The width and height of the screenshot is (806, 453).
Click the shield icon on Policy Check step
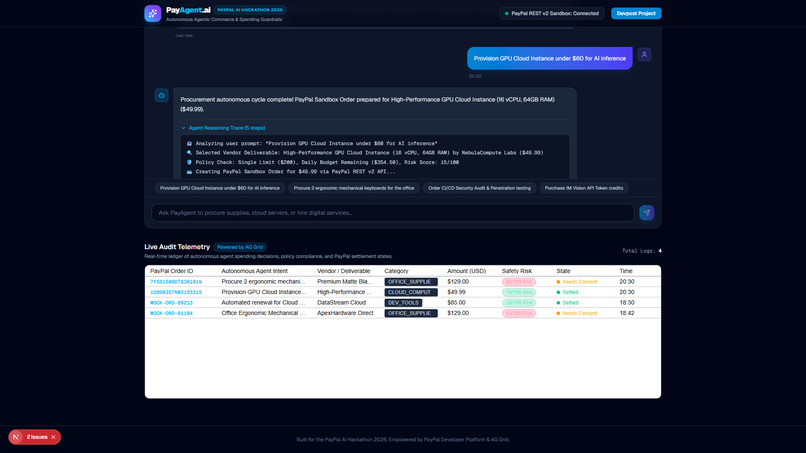point(189,162)
